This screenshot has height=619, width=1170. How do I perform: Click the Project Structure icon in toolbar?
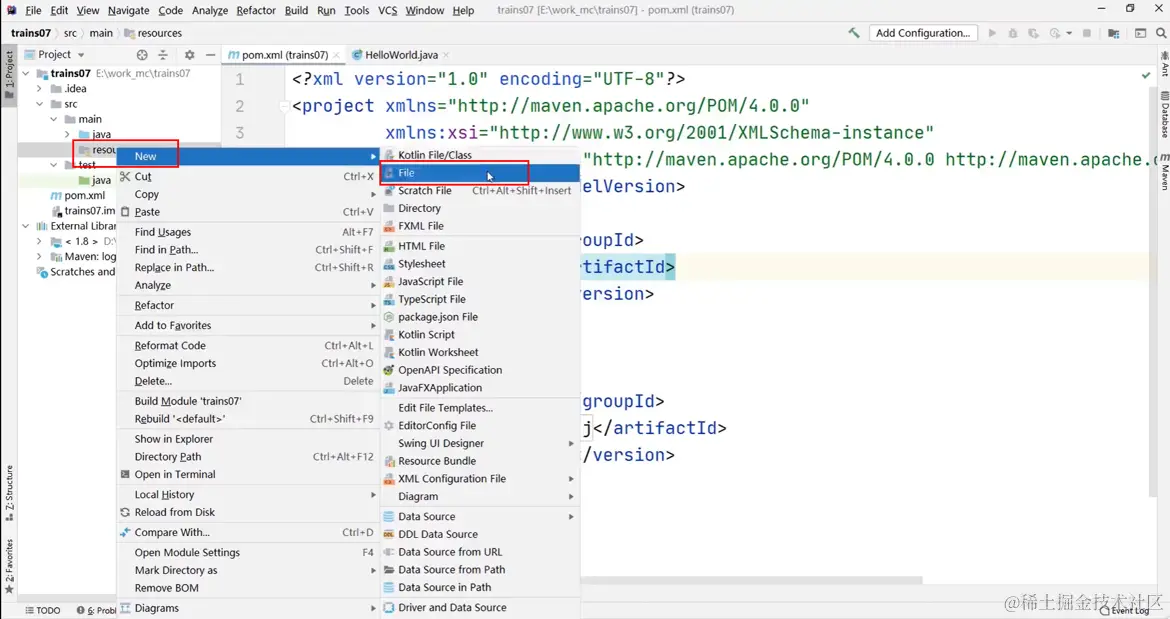1113,33
